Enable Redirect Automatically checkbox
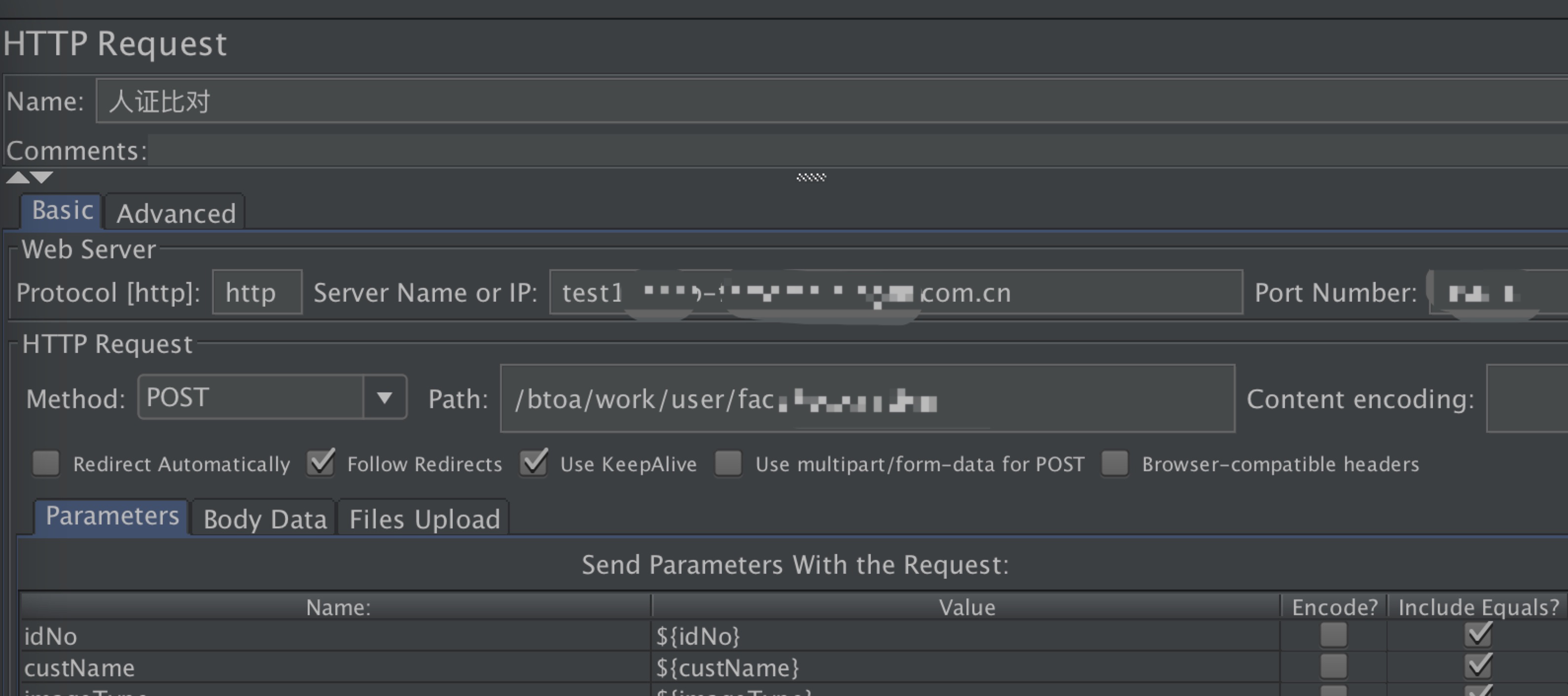This screenshot has width=1568, height=696. [46, 464]
